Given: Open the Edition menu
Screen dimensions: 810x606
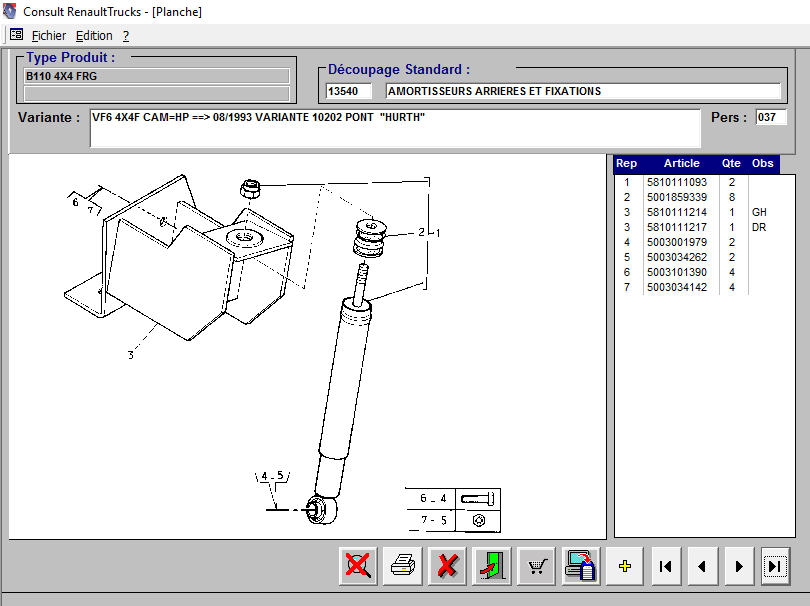Looking at the screenshot, I should coord(94,35).
